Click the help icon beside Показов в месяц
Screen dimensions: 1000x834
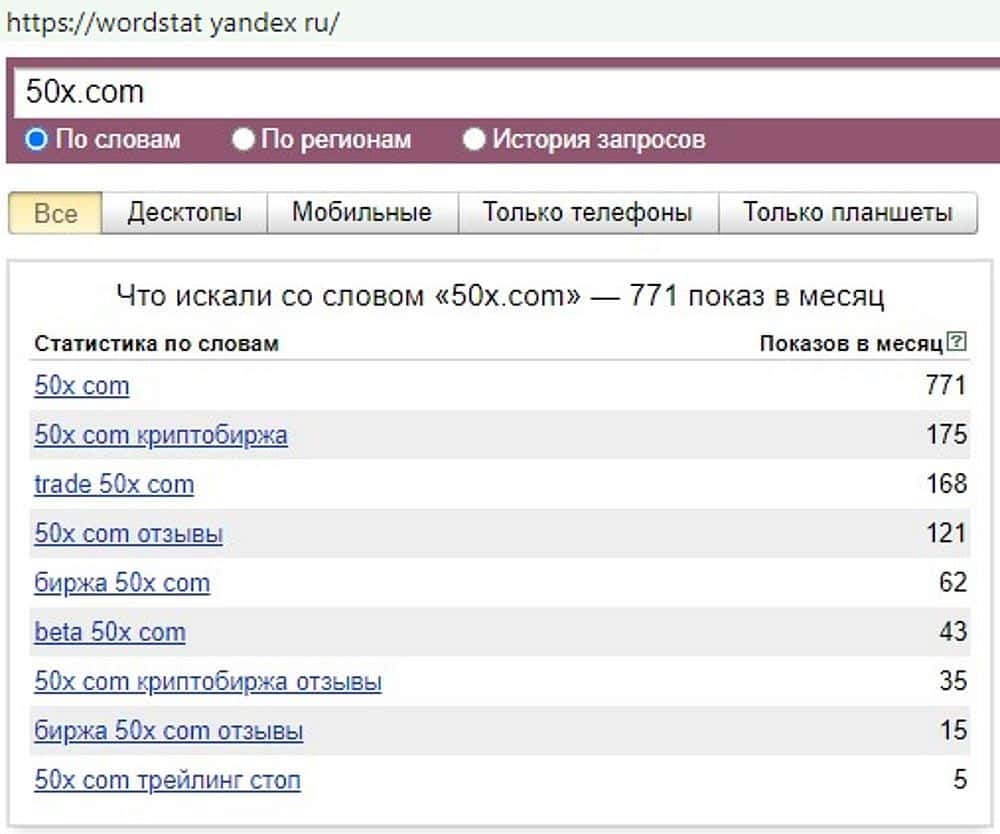(x=957, y=343)
